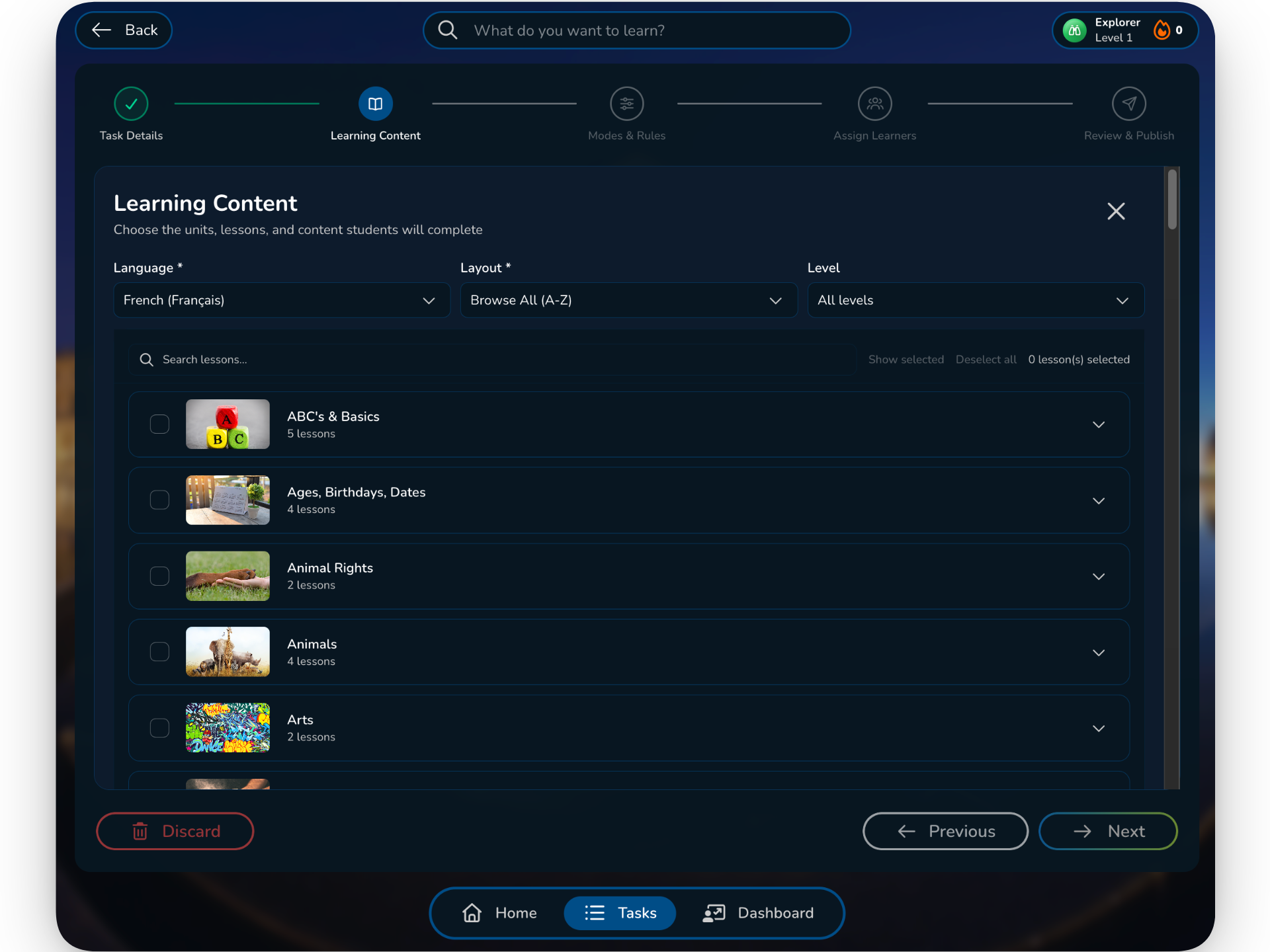Select the Learning Content book step icon

[x=375, y=104]
